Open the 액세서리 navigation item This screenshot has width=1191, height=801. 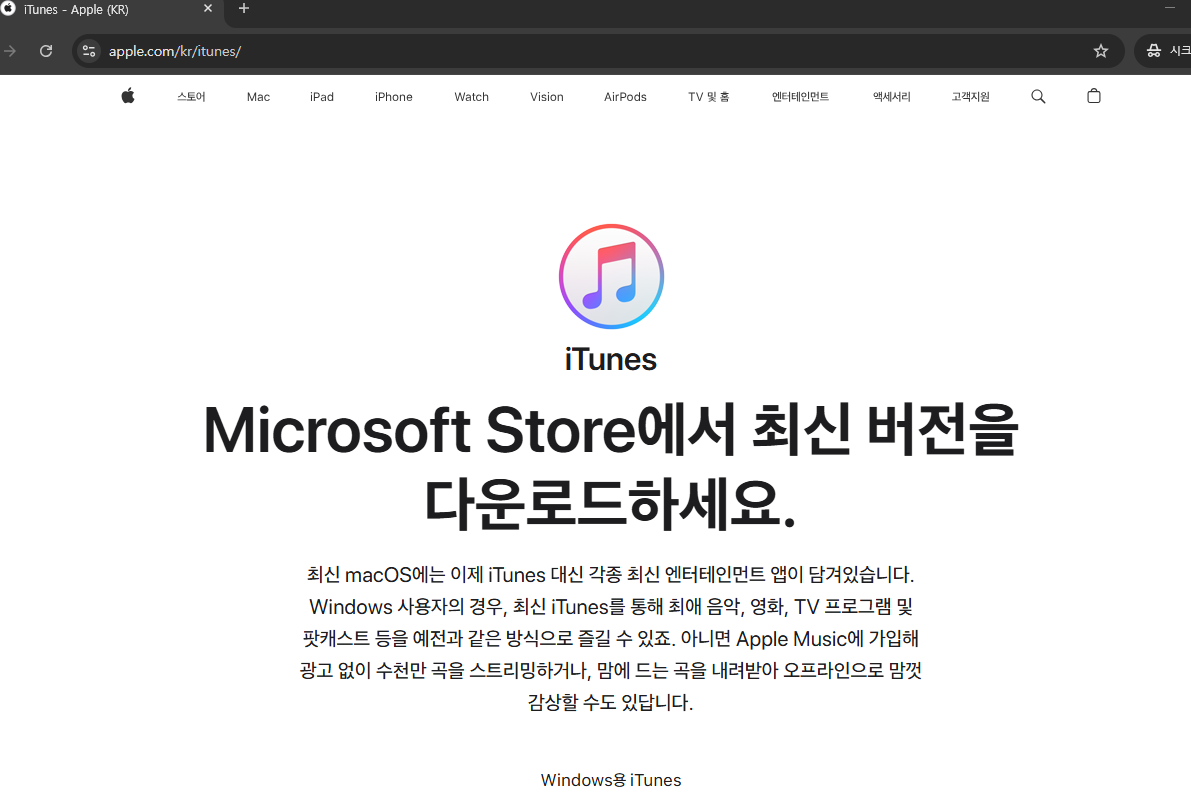892,96
